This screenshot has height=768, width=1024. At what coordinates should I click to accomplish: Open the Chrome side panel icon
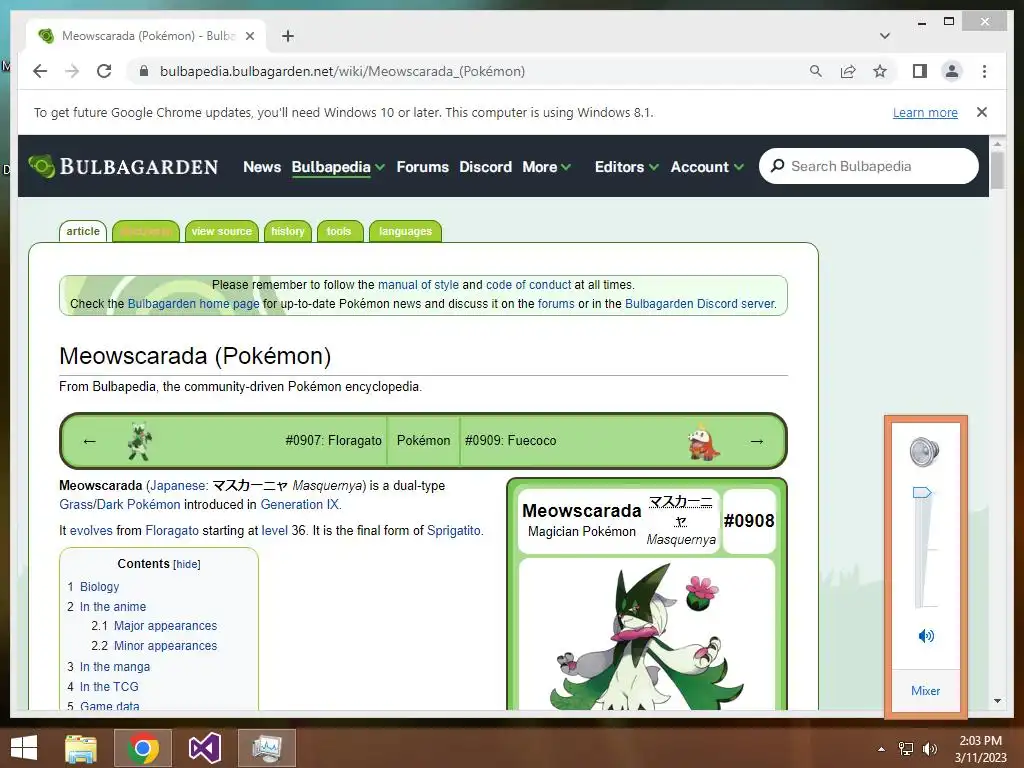pos(920,71)
